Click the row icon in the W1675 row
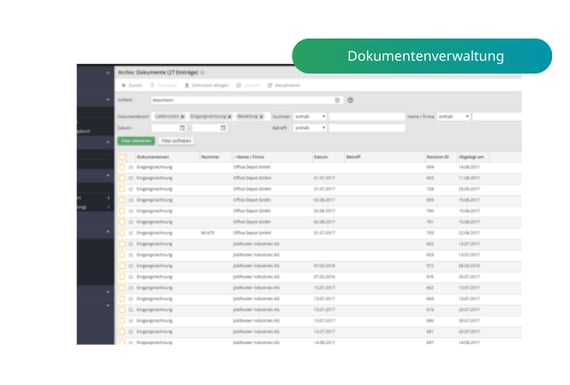The image size is (570, 385). 131,233
